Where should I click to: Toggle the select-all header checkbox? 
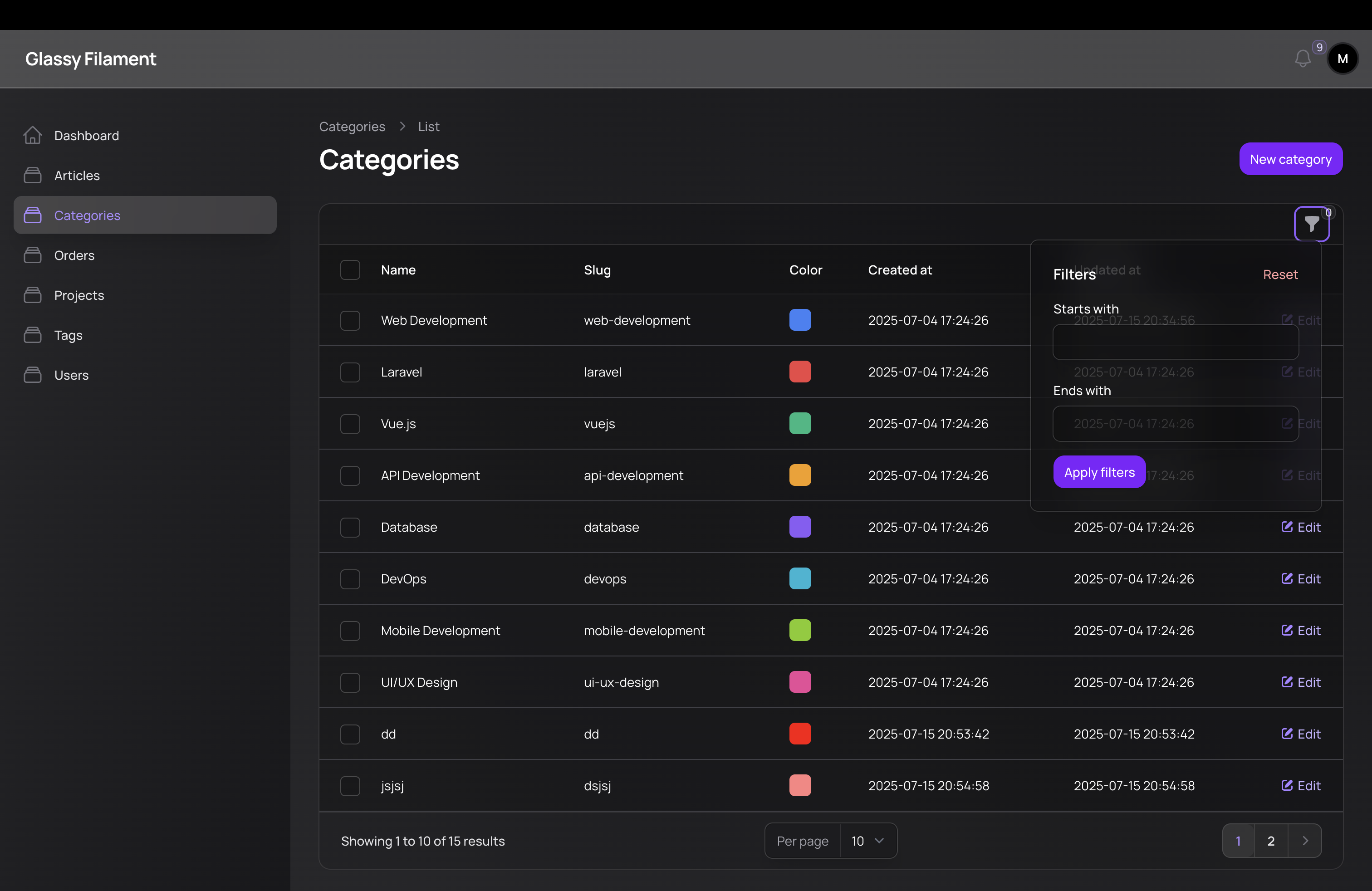click(350, 270)
